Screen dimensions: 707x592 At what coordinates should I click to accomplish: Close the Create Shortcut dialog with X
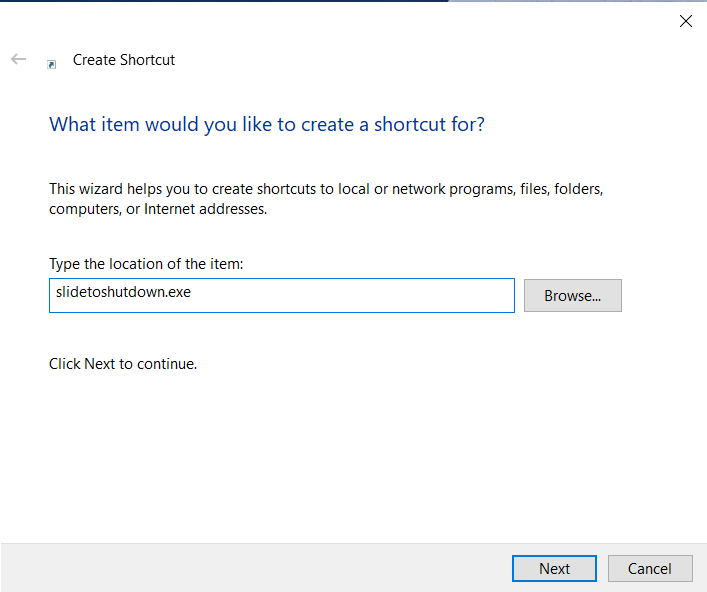(685, 21)
